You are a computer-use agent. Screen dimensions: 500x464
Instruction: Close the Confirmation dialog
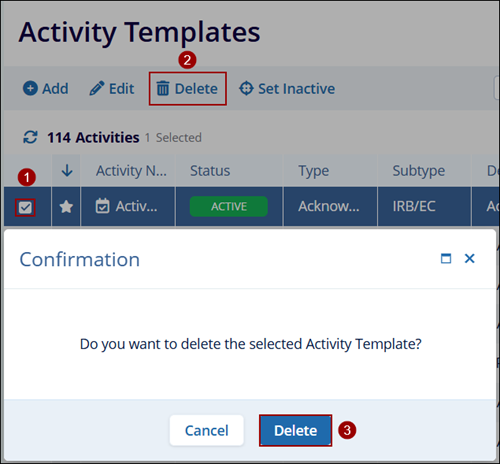click(x=470, y=258)
